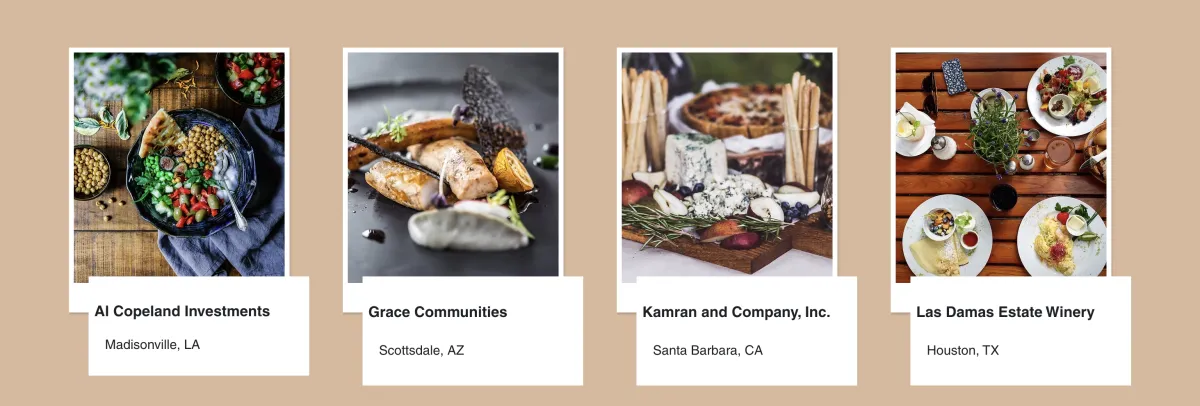The width and height of the screenshot is (1200, 406).
Task: Click the Kamran and Company, Inc. title
Action: click(x=736, y=312)
